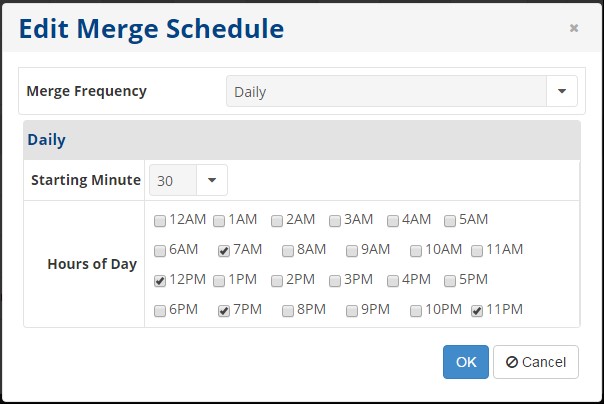Image resolution: width=605 pixels, height=404 pixels.
Task: Select the 4AM hour checkbox
Action: click(x=394, y=220)
